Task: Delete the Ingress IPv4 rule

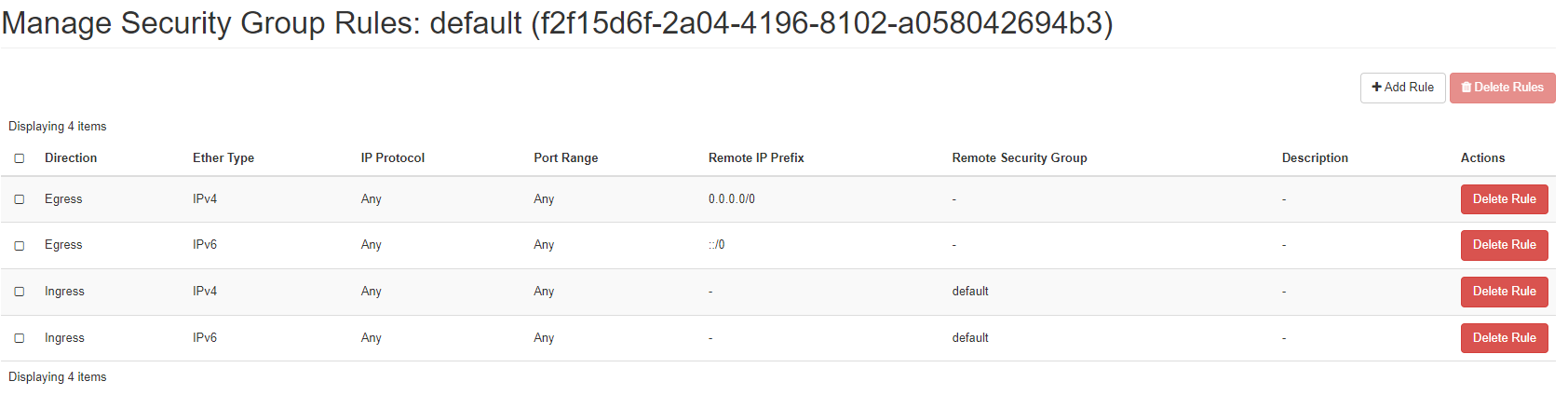Action: coord(1504,292)
